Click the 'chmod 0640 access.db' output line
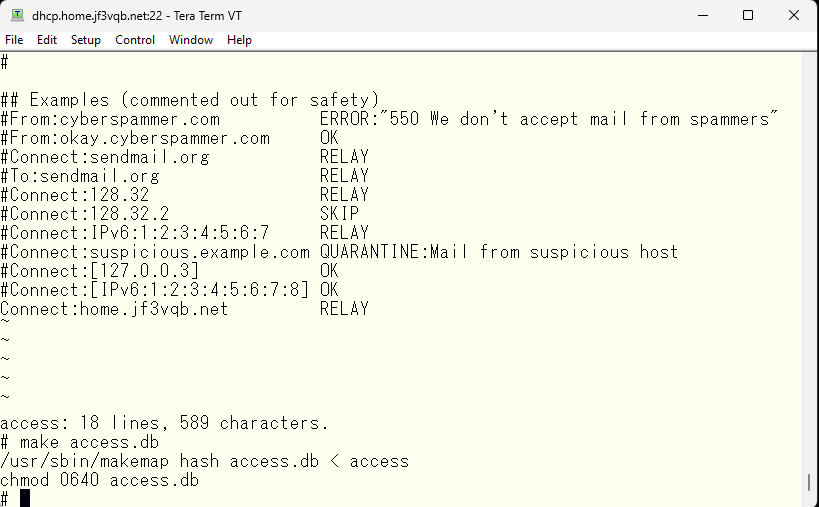Image resolution: width=819 pixels, height=507 pixels. (x=100, y=480)
